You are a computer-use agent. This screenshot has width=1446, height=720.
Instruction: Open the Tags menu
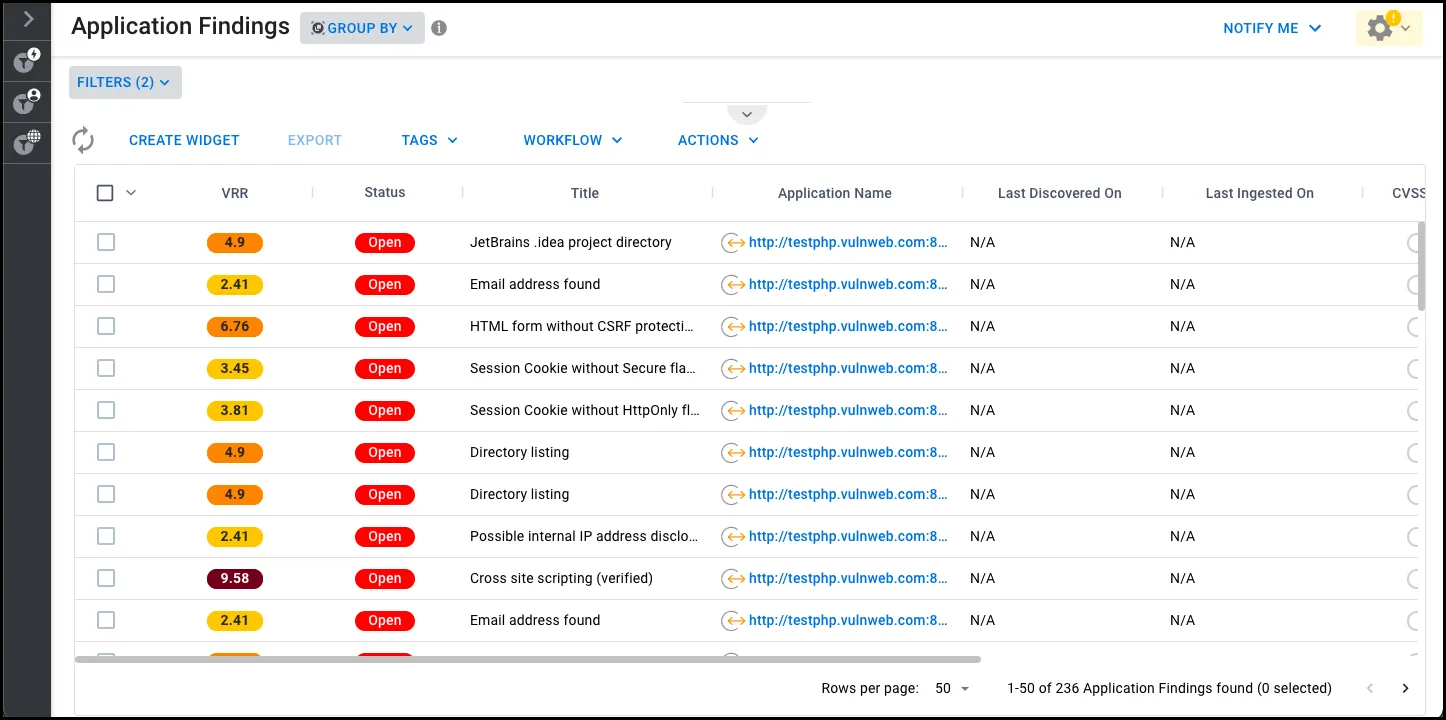click(430, 140)
